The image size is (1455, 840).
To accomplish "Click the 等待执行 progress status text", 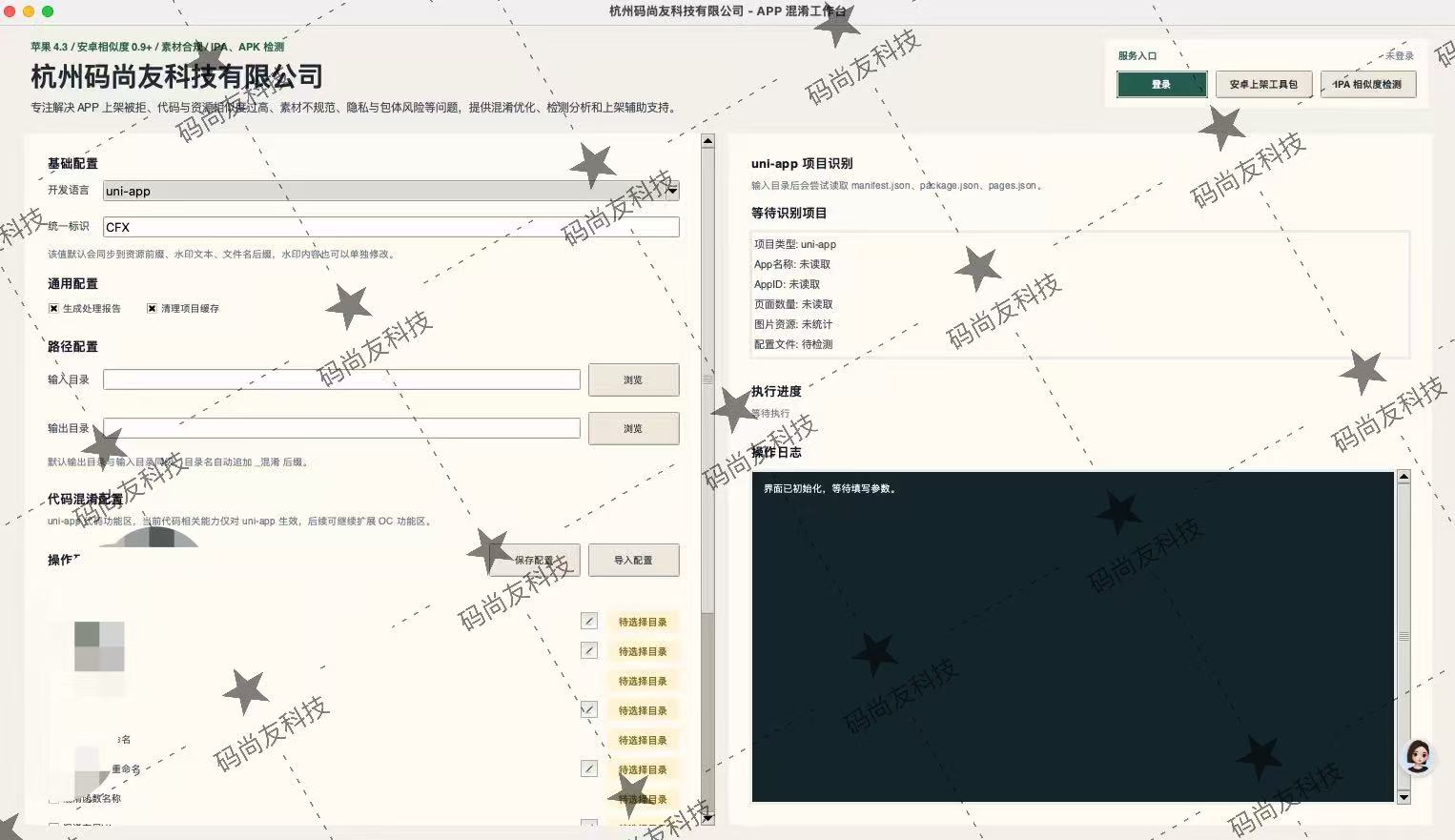I will pos(770,413).
